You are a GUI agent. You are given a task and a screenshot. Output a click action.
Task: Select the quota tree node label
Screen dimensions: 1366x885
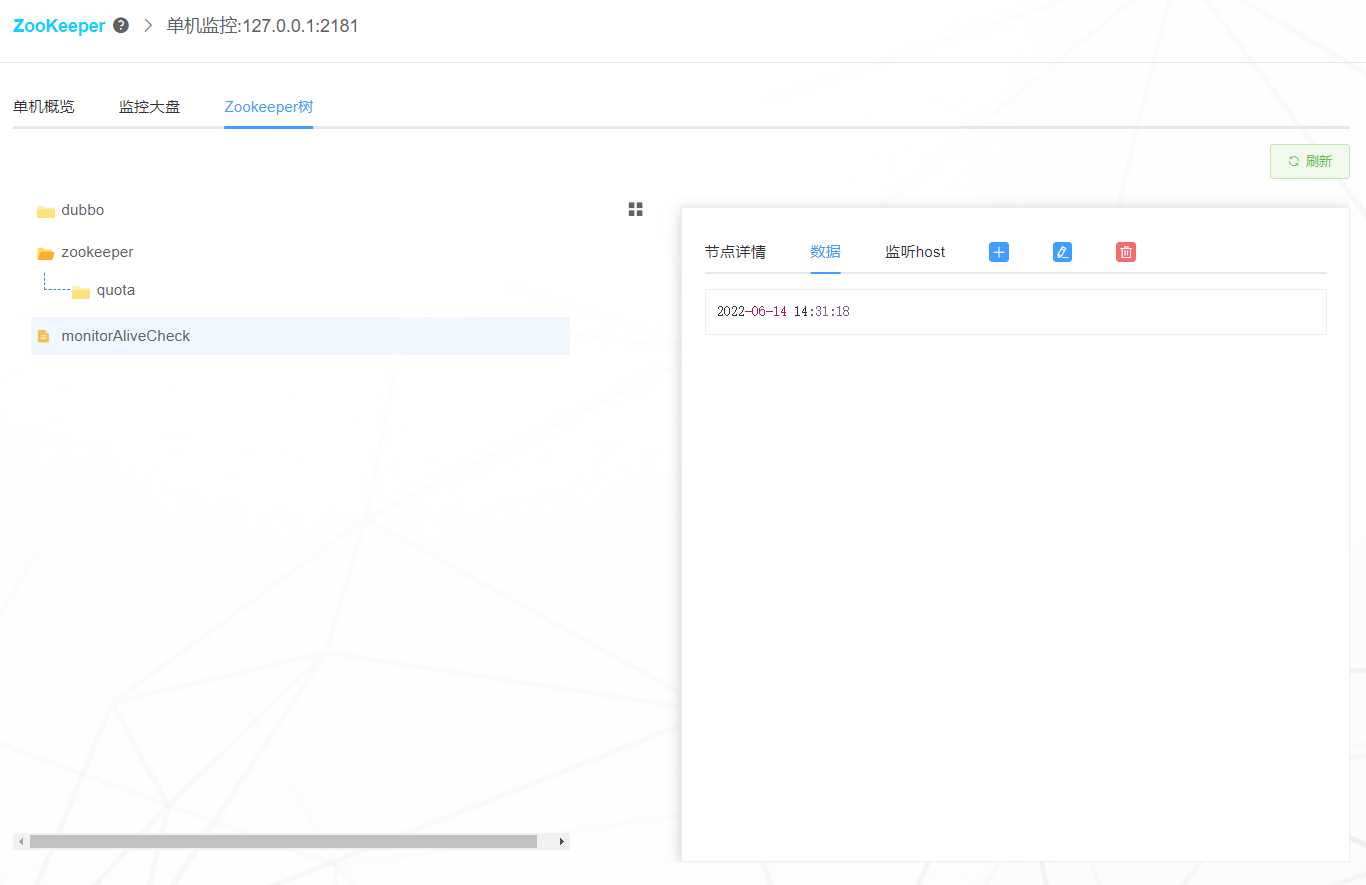(x=116, y=290)
